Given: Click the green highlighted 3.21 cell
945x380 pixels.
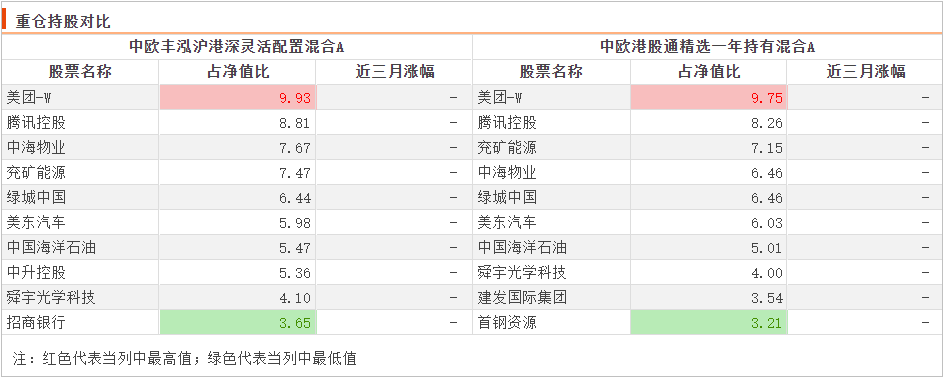Looking at the screenshot, I should (x=709, y=323).
